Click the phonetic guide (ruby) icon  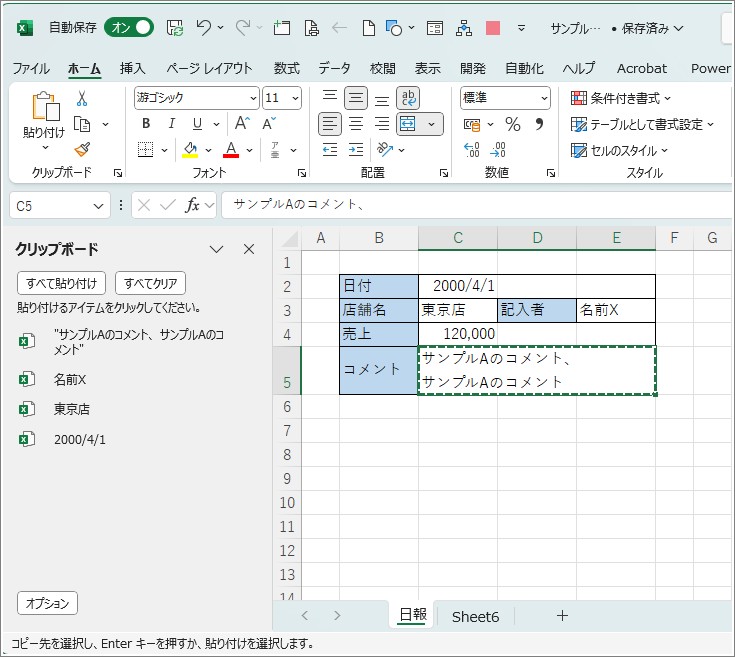point(275,150)
